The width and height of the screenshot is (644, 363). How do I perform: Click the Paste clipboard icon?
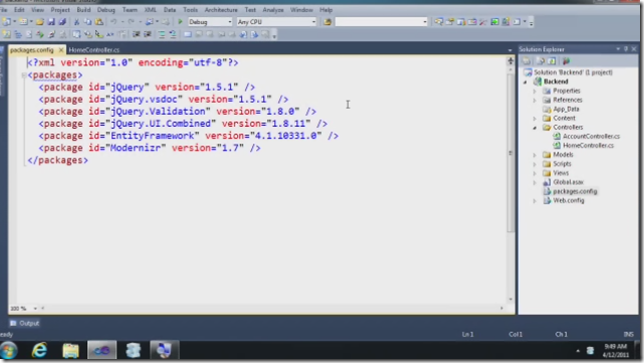99,22
